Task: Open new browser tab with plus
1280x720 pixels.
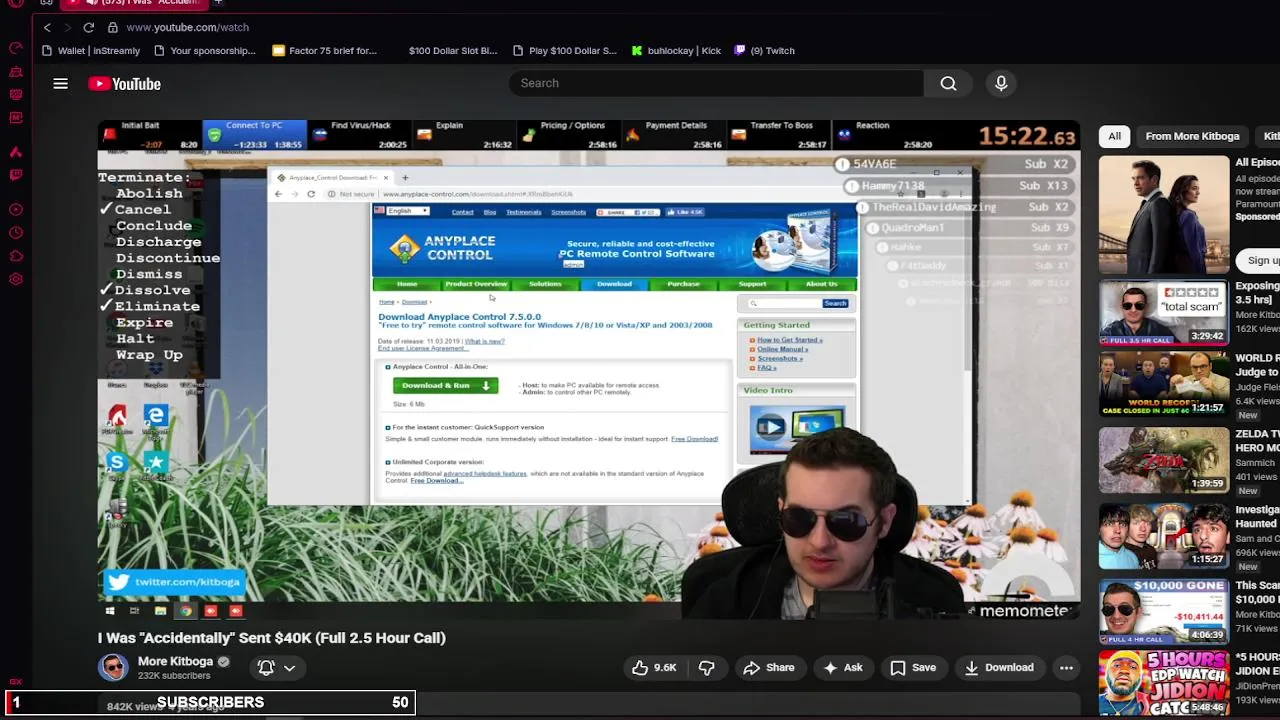Action: coord(218,3)
